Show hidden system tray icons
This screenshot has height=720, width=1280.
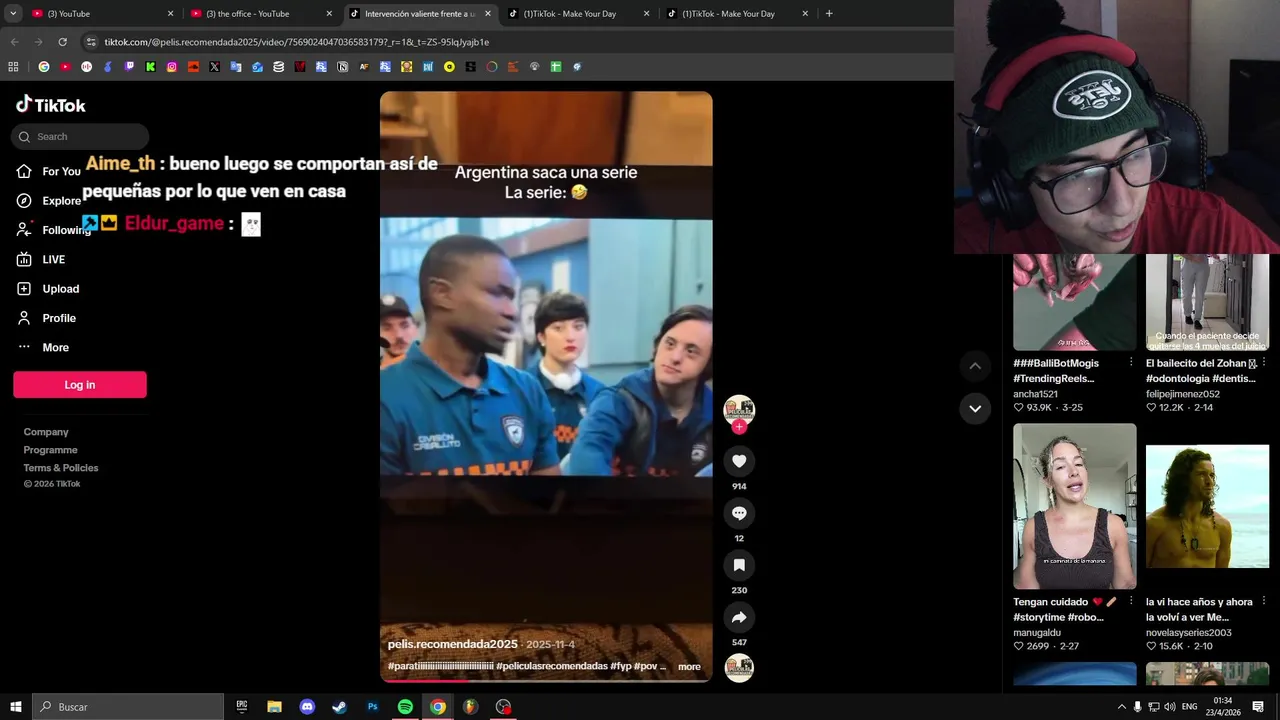pos(1121,707)
